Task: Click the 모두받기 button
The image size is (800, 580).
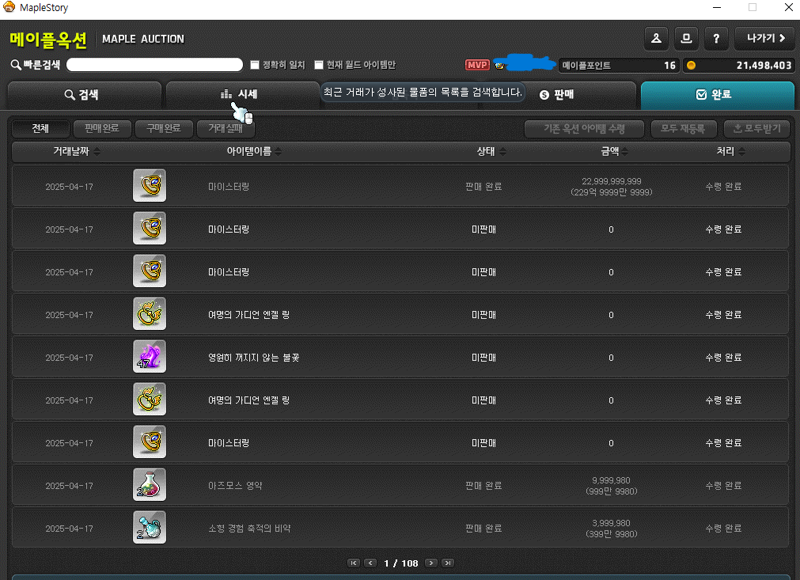Action: 757,129
